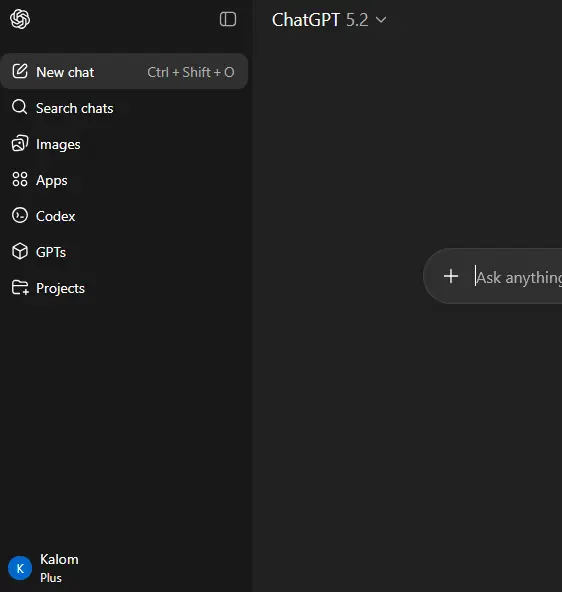
Task: Click the blue K profile avatar
Action: [x=20, y=568]
